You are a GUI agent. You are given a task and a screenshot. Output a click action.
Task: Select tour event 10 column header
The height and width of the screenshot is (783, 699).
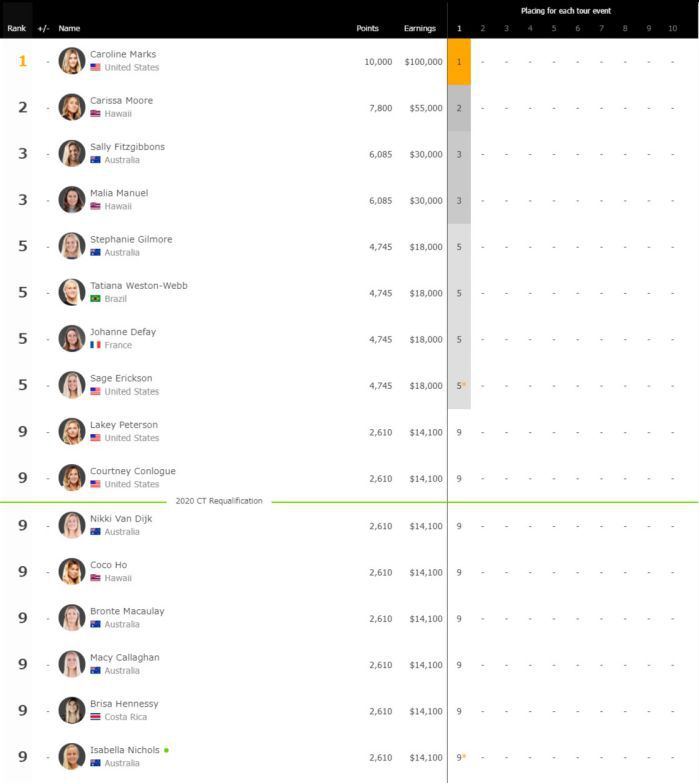672,28
